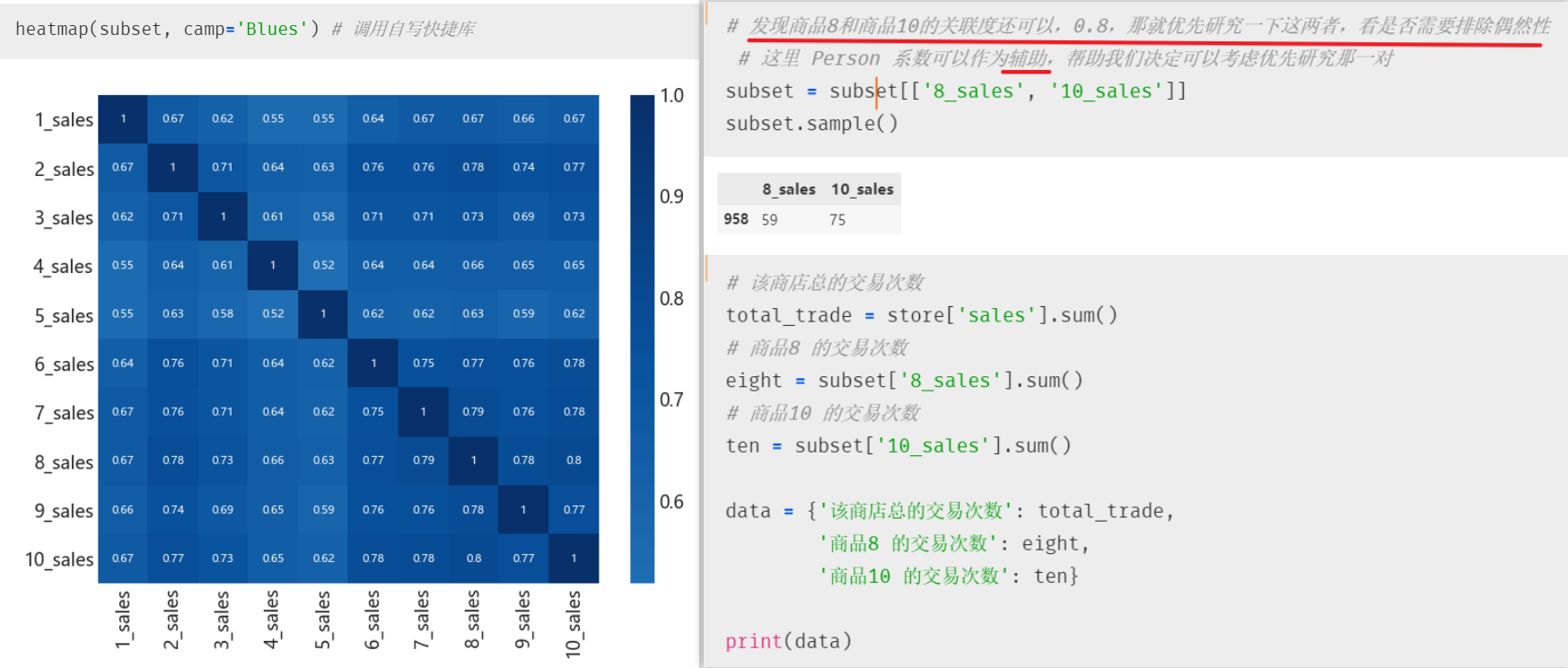Click the 'Blues' string in heatmap call
Viewport: 1568px width, 668px height.
pyautogui.click(x=272, y=29)
